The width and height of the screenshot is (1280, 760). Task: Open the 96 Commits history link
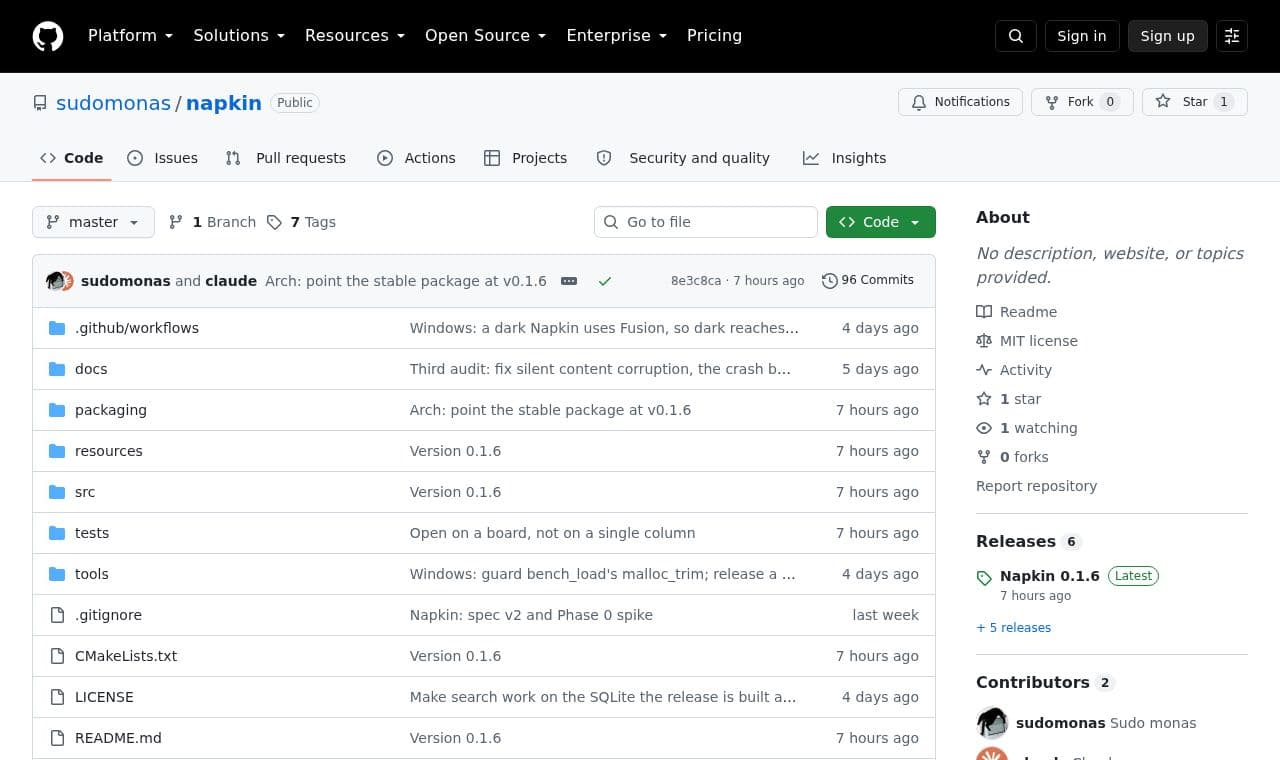click(867, 280)
